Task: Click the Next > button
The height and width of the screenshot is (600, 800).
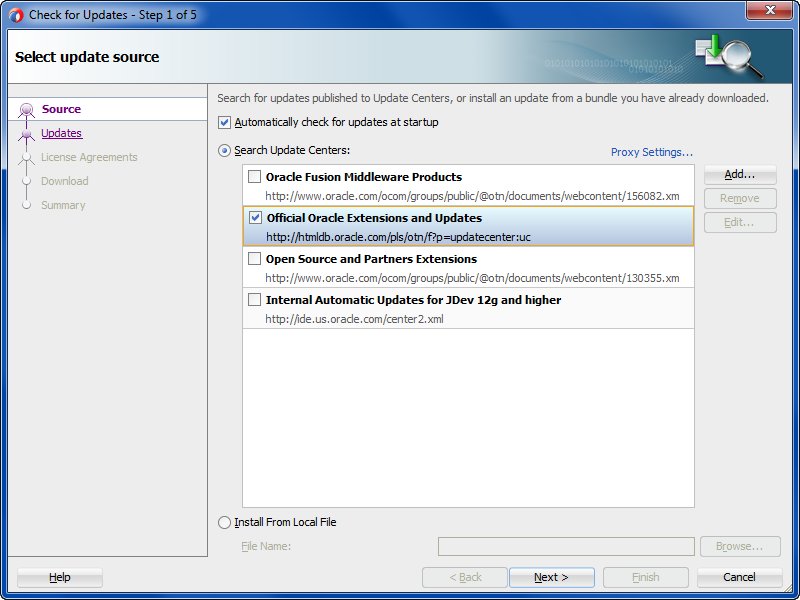Action: pyautogui.click(x=552, y=577)
